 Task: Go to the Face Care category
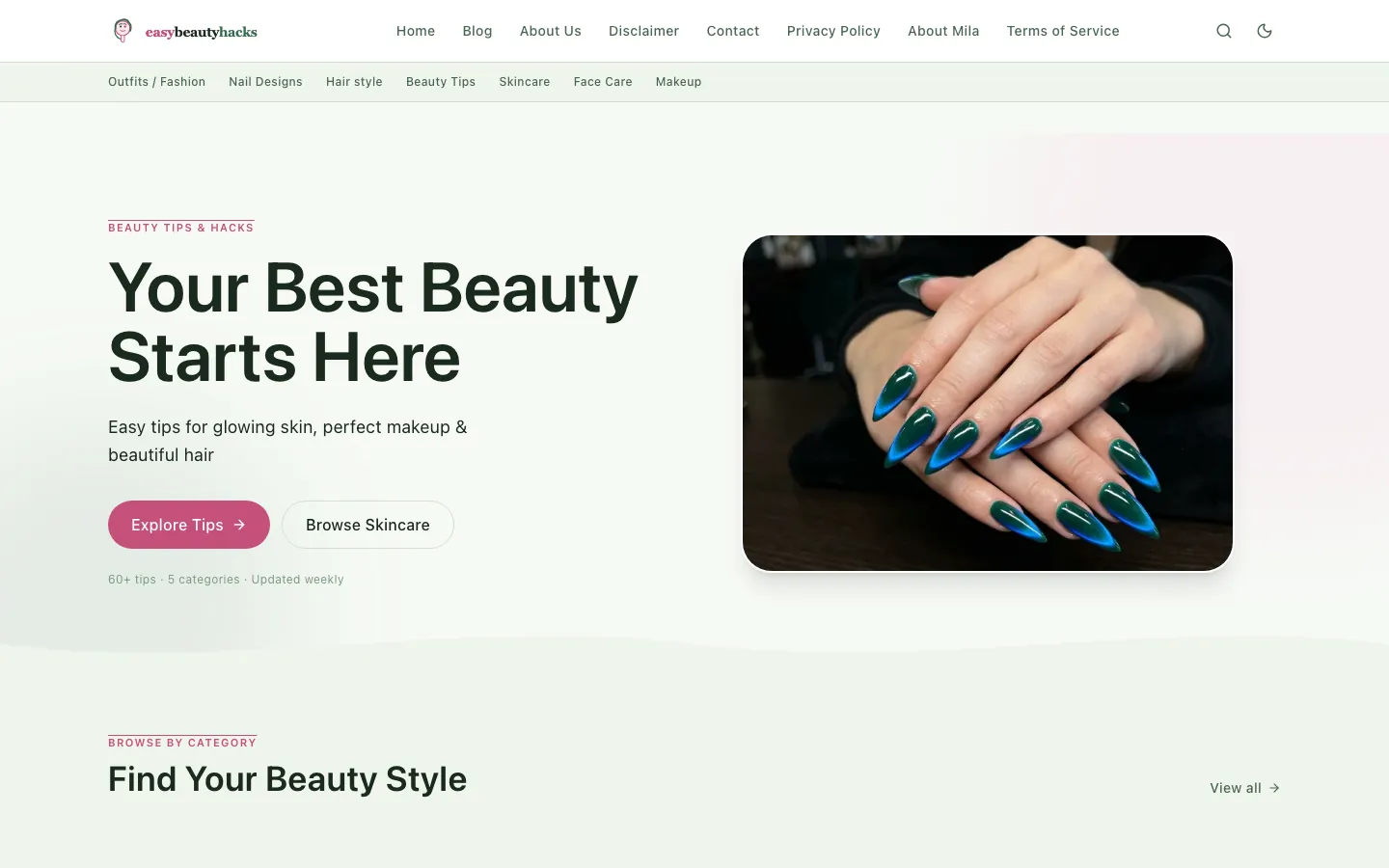(603, 82)
